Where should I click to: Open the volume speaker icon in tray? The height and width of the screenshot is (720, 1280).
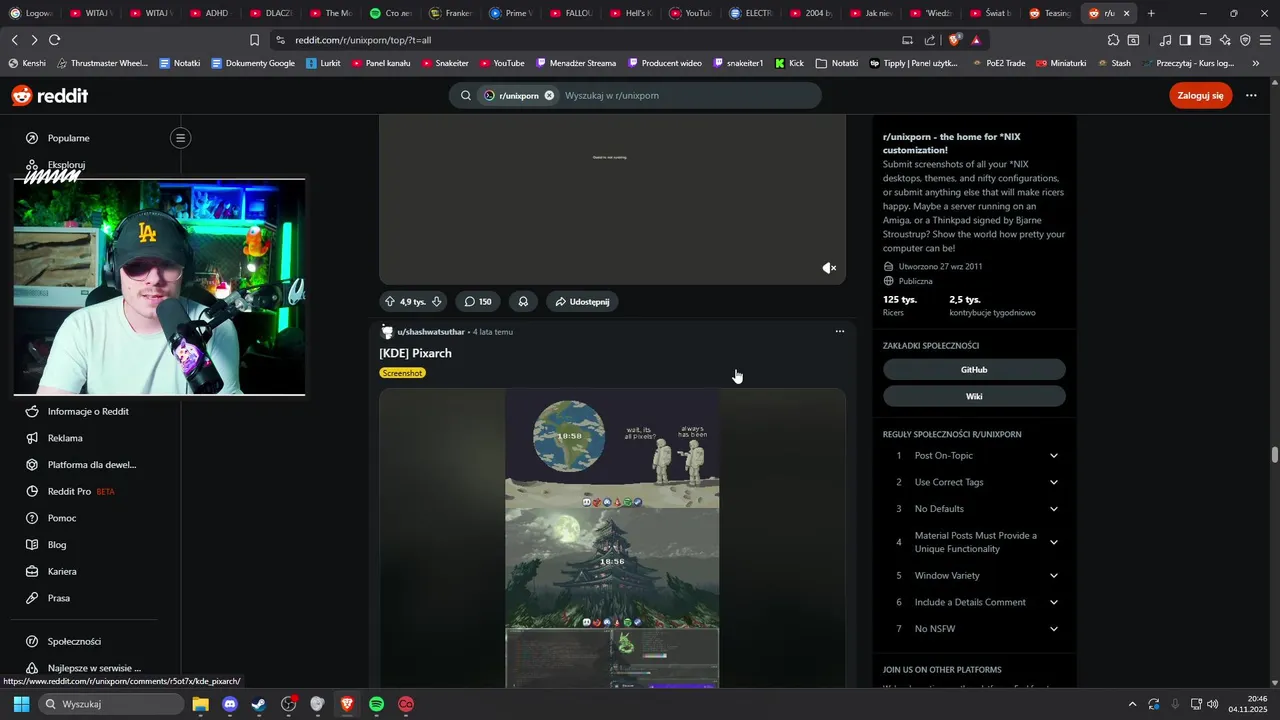[x=1212, y=704]
